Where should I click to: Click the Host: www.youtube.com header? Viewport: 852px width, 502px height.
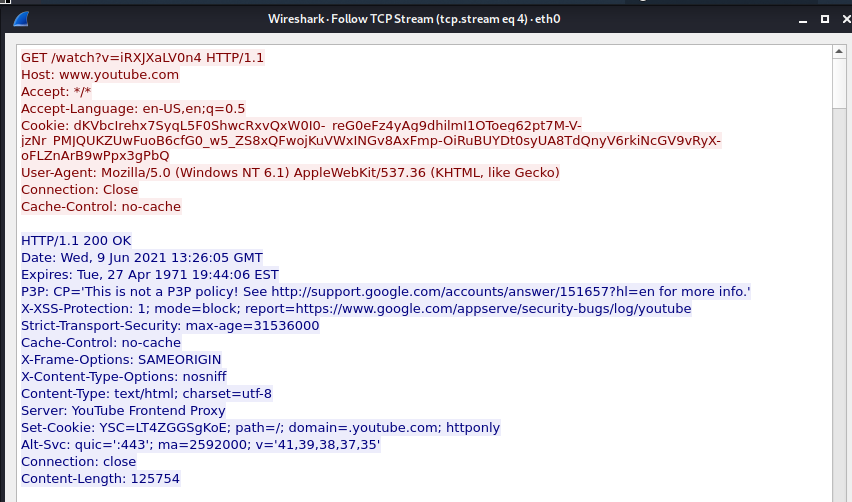click(100, 75)
